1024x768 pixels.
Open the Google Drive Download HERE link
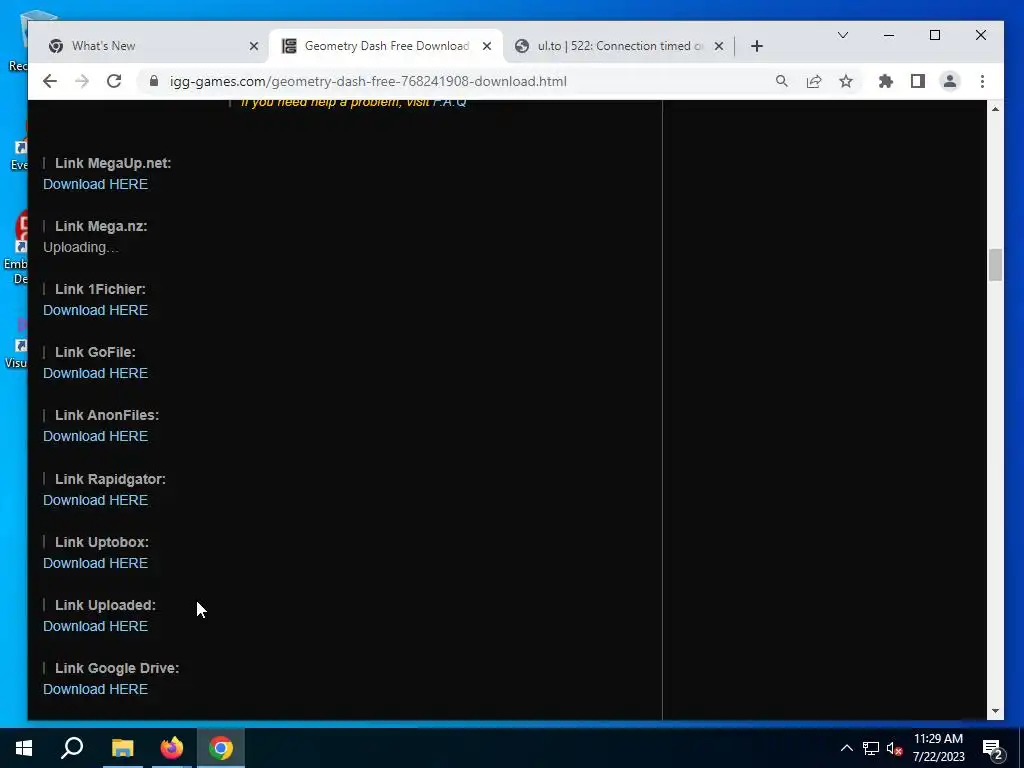pyautogui.click(x=95, y=689)
